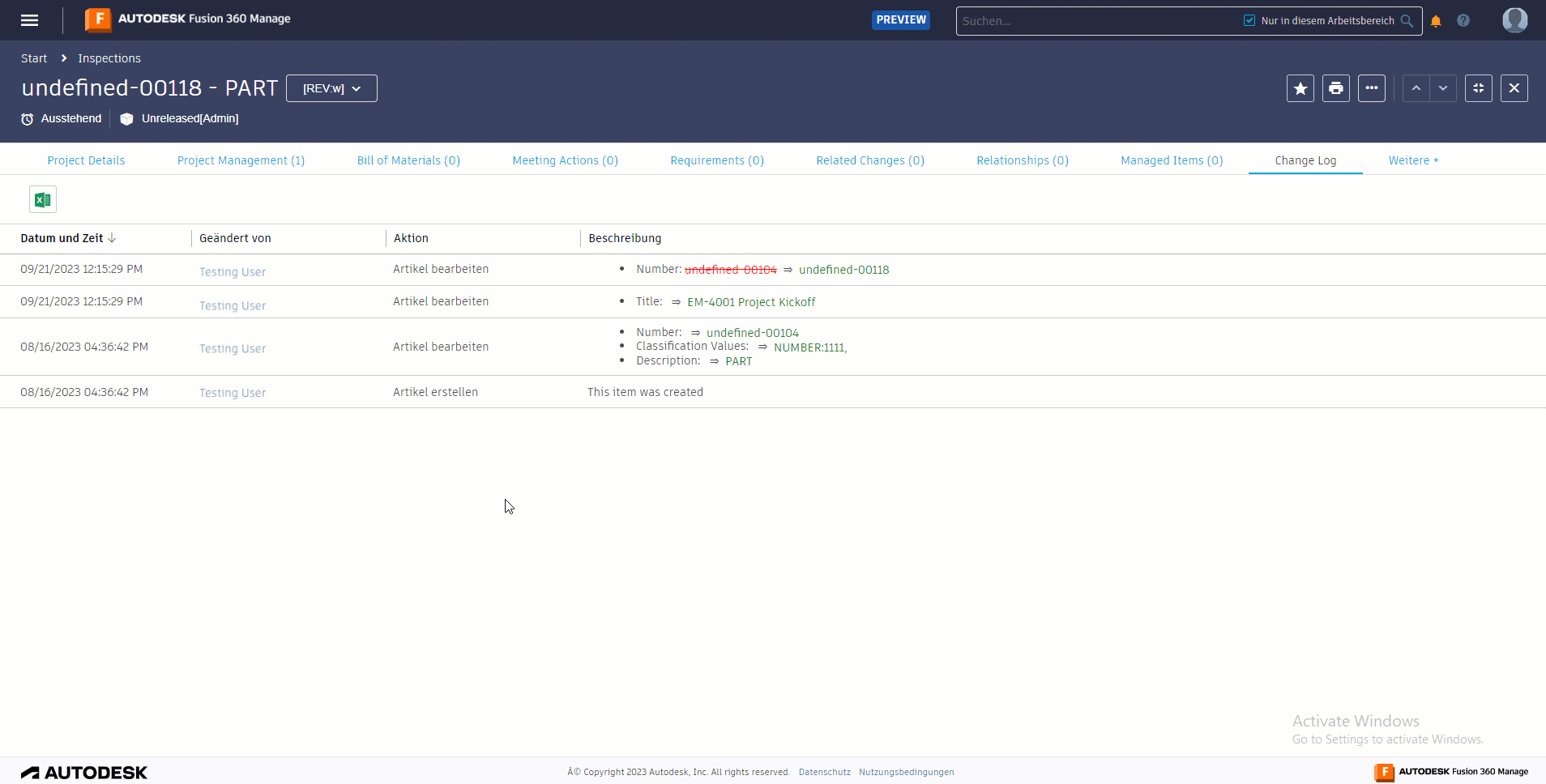
Task: Export the change log to Excel
Action: pyautogui.click(x=42, y=198)
